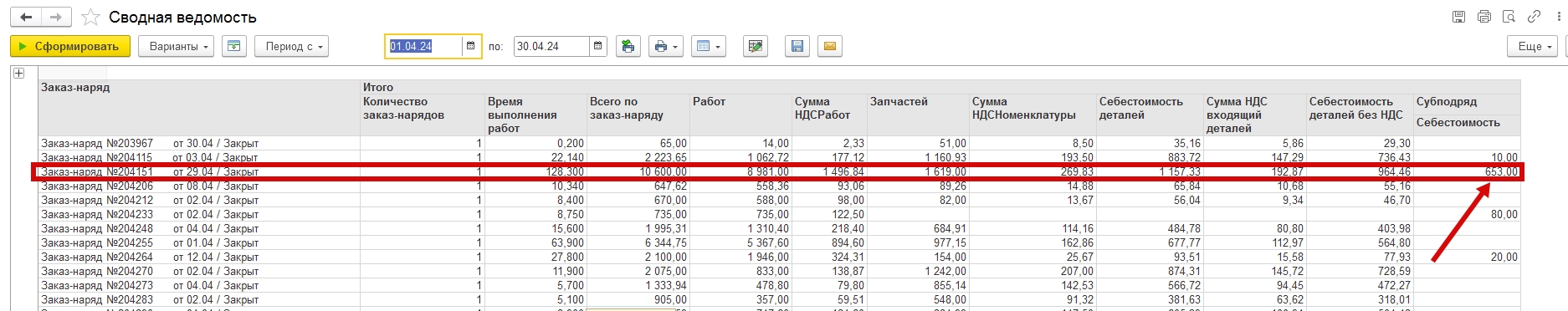The image size is (1568, 311).
Task: Click the Всего по заказ-наряду column header
Action: (x=638, y=115)
